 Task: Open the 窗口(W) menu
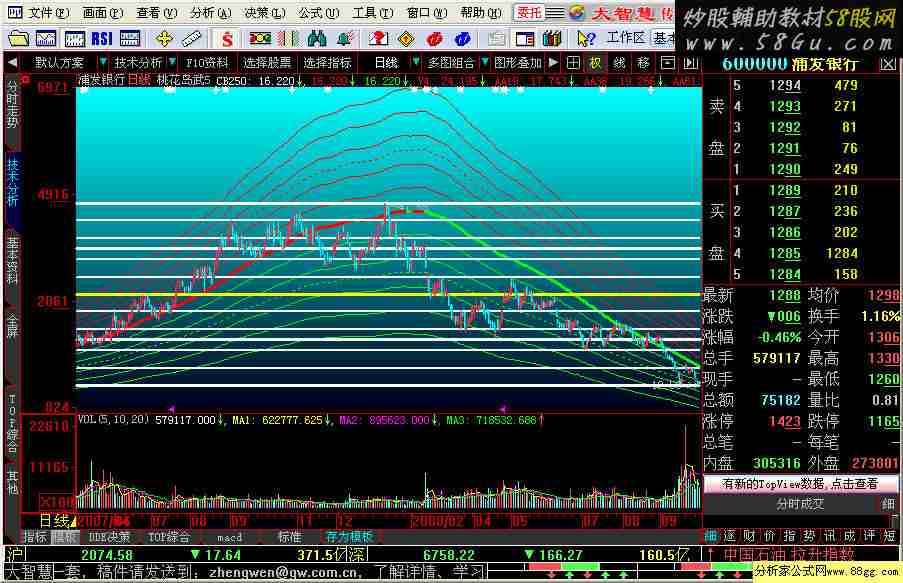427,12
